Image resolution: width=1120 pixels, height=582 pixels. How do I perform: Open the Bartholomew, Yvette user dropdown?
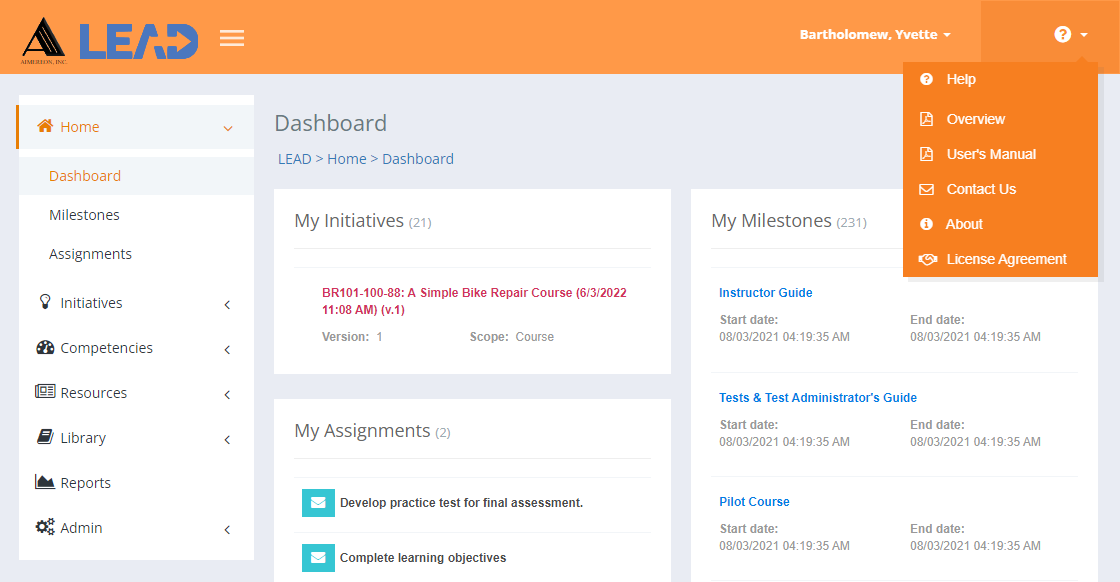pos(875,34)
